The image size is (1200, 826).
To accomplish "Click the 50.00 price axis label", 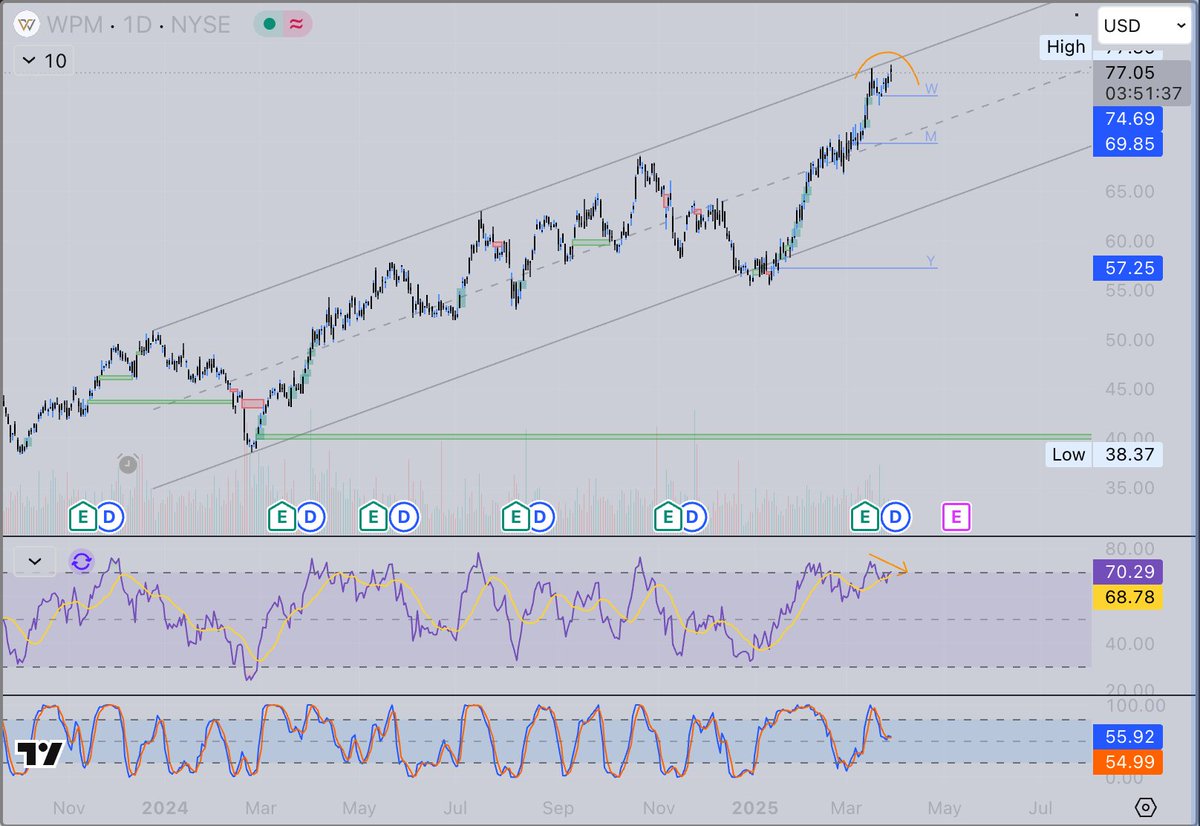I will click(1129, 340).
